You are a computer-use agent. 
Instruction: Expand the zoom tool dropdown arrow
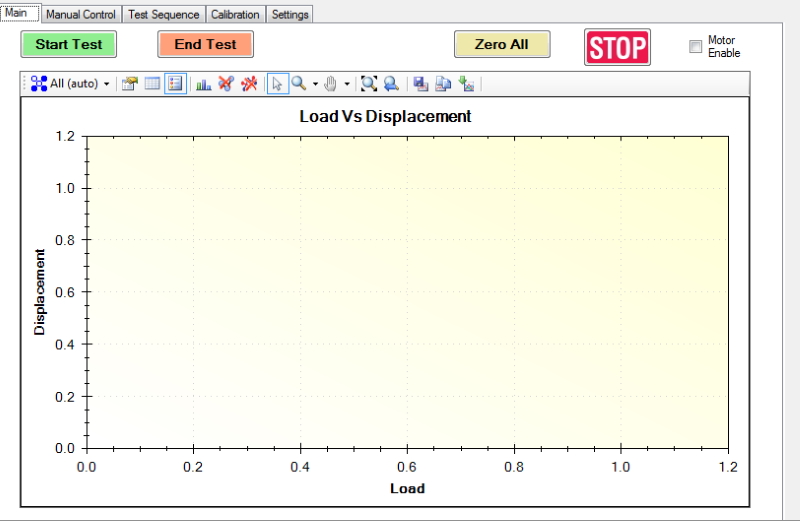click(x=315, y=84)
